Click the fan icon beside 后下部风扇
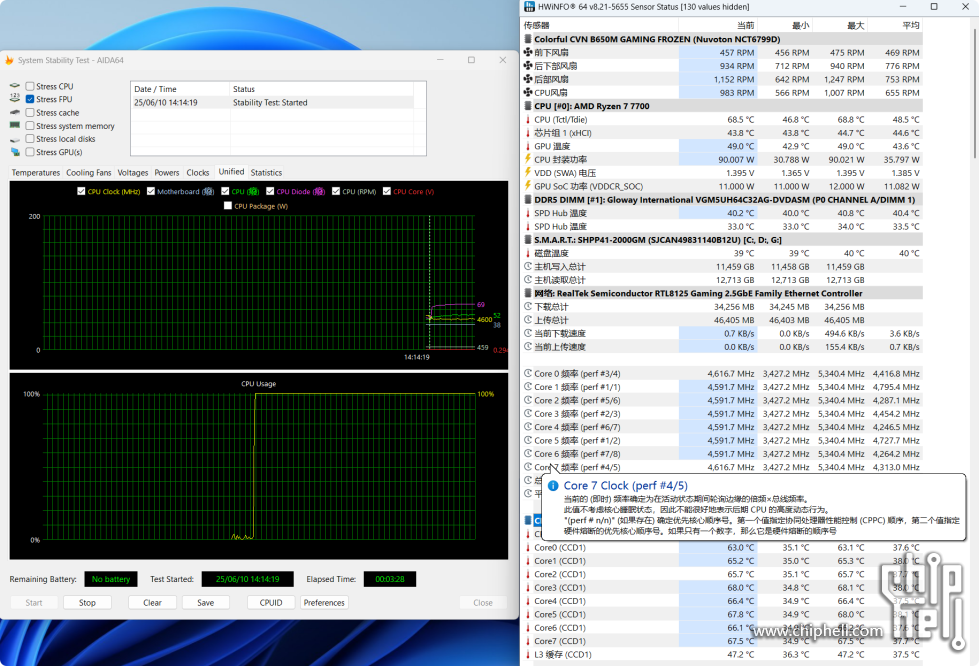The width and height of the screenshot is (979, 666). pos(528,66)
